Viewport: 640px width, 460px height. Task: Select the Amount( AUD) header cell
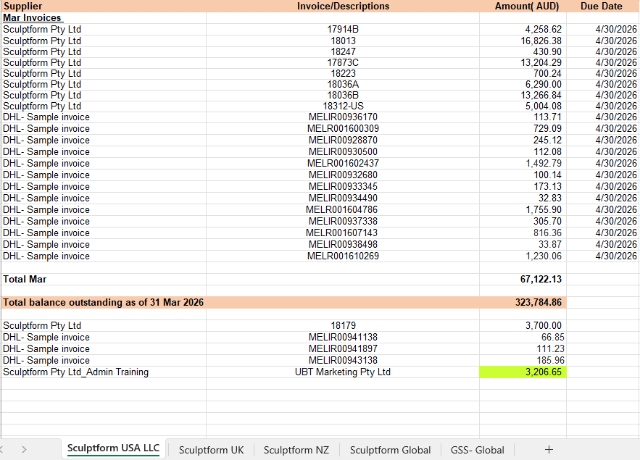[523, 6]
